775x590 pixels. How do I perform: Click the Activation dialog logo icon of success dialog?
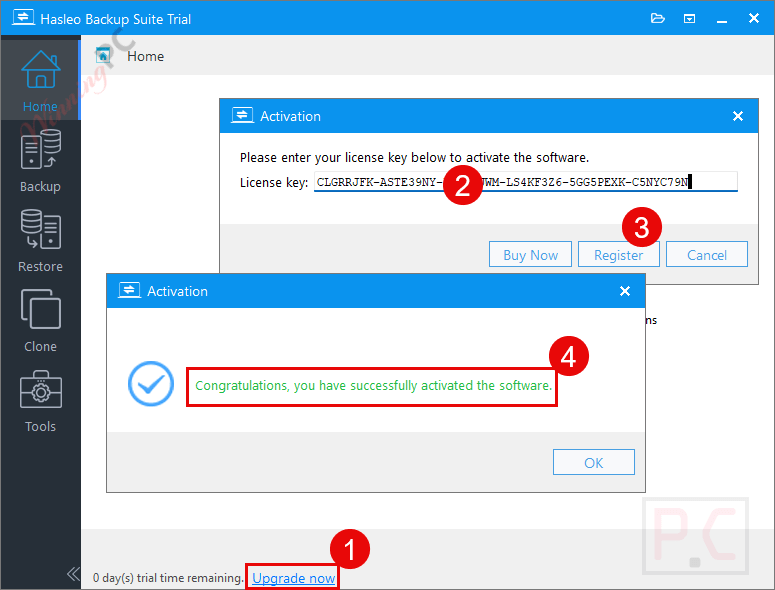click(x=129, y=291)
